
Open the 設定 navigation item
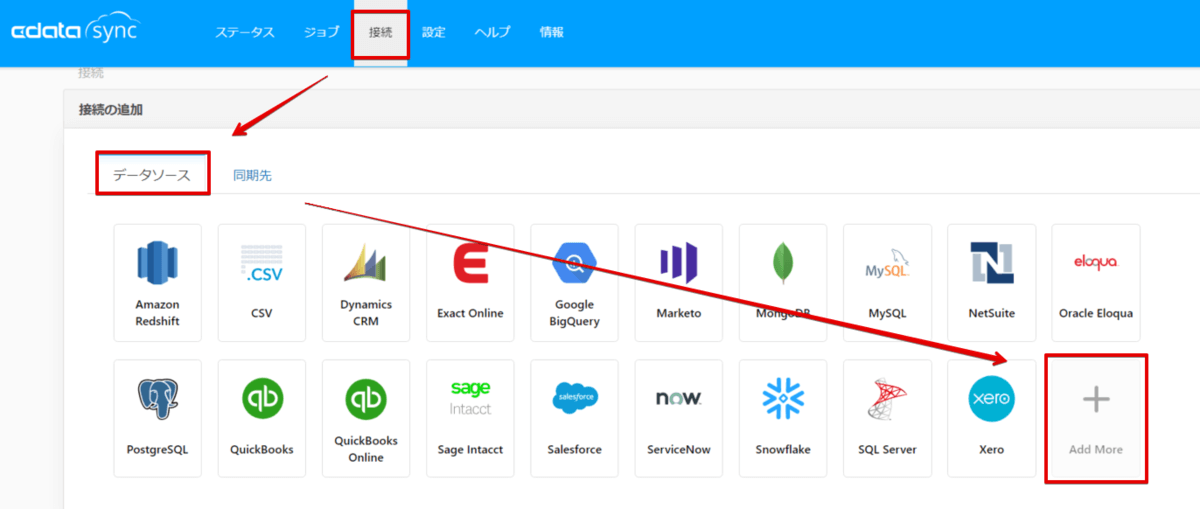(x=434, y=32)
